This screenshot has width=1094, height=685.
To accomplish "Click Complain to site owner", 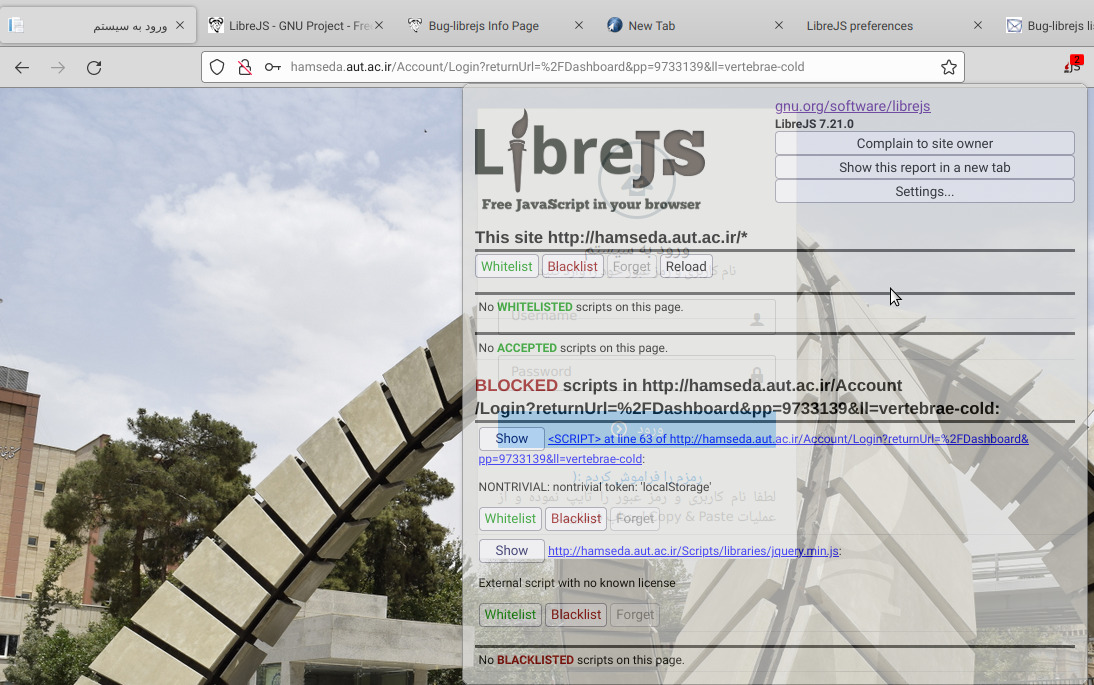I will pos(924,143).
